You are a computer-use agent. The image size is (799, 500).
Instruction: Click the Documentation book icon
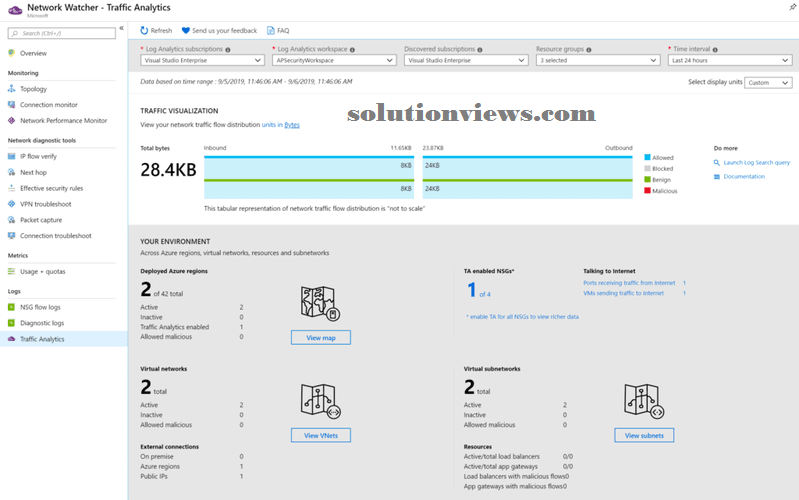(x=716, y=176)
